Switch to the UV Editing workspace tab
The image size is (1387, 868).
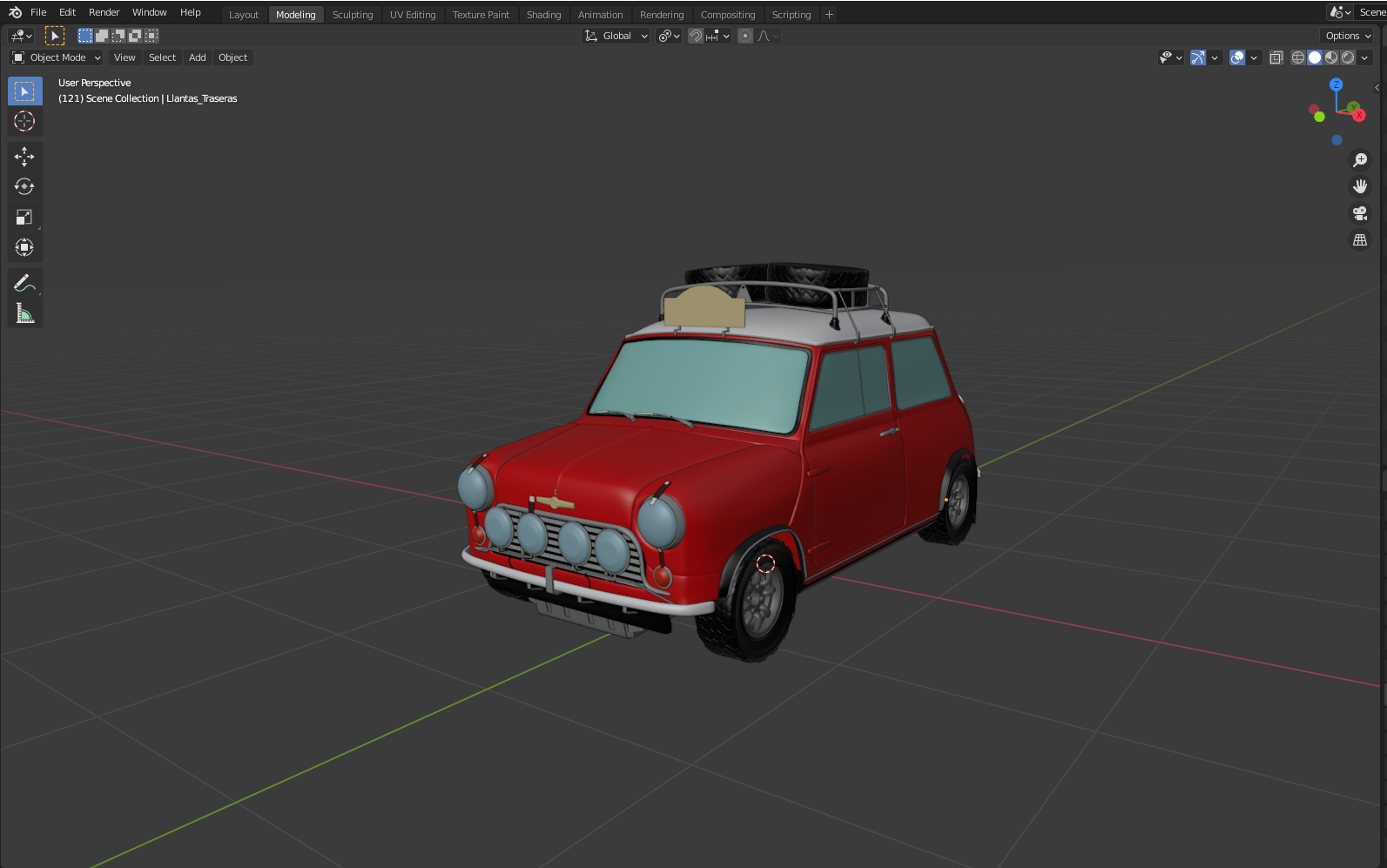coord(413,15)
